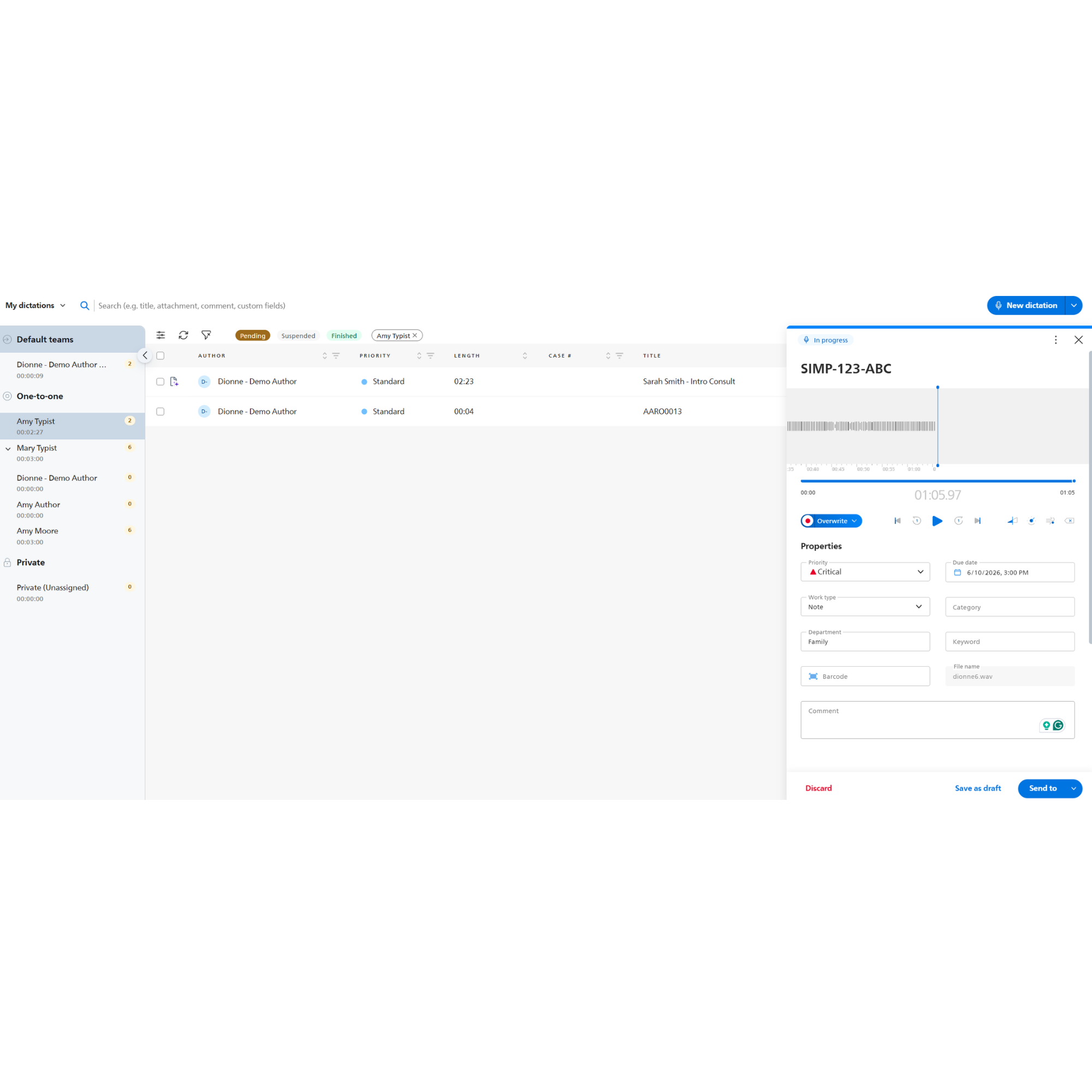Filter the Author column
Image resolution: width=1092 pixels, height=1092 pixels.
point(336,355)
